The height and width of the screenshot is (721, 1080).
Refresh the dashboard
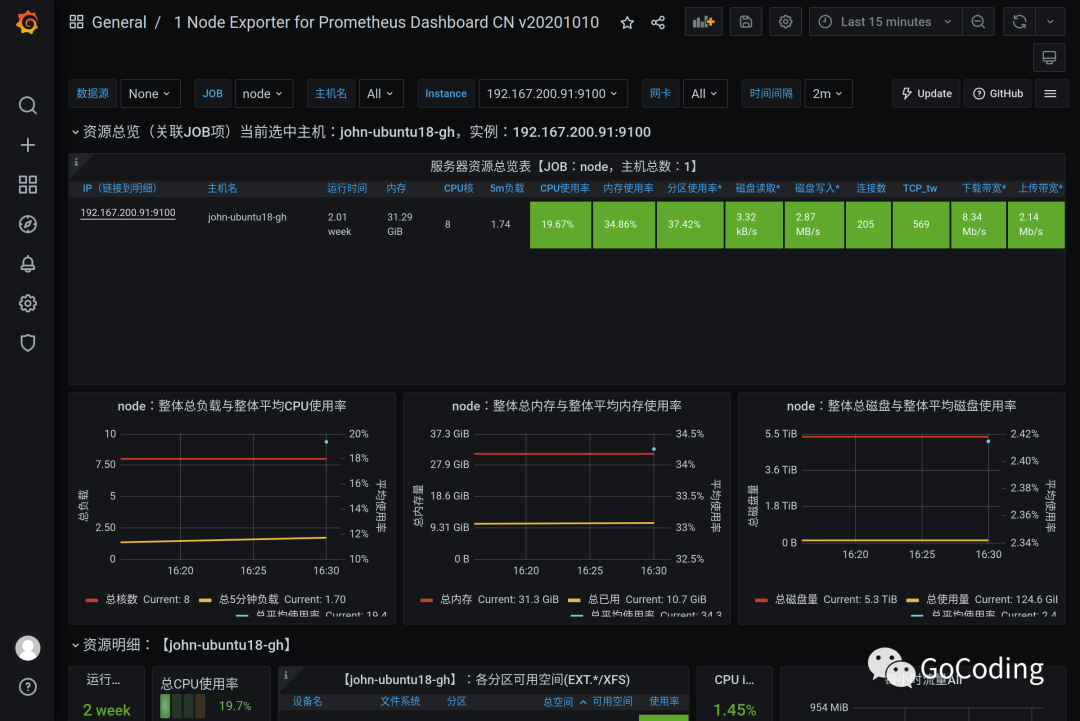1019,22
